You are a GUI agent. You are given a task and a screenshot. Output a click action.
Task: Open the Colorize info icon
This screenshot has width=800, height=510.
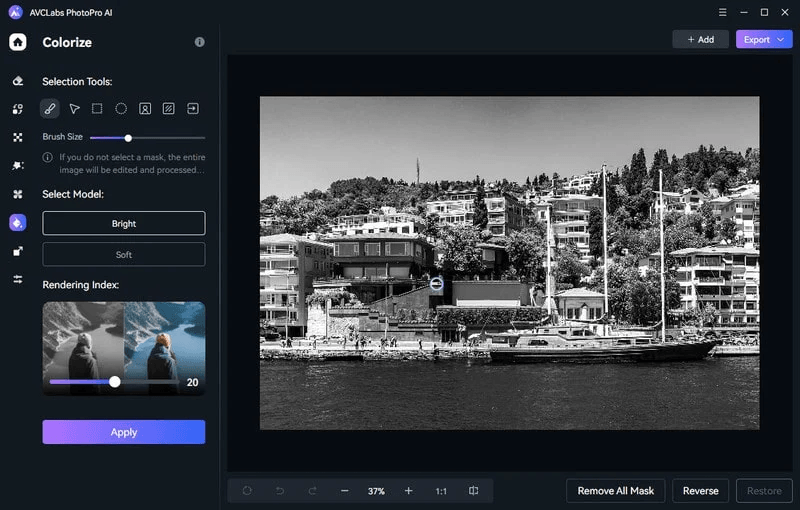pyautogui.click(x=199, y=42)
